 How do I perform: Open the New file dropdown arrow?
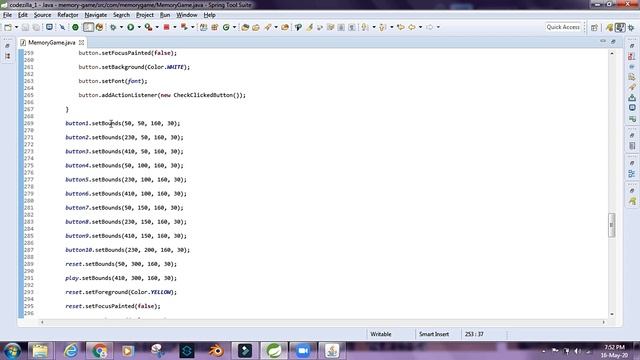pyautogui.click(x=16, y=27)
